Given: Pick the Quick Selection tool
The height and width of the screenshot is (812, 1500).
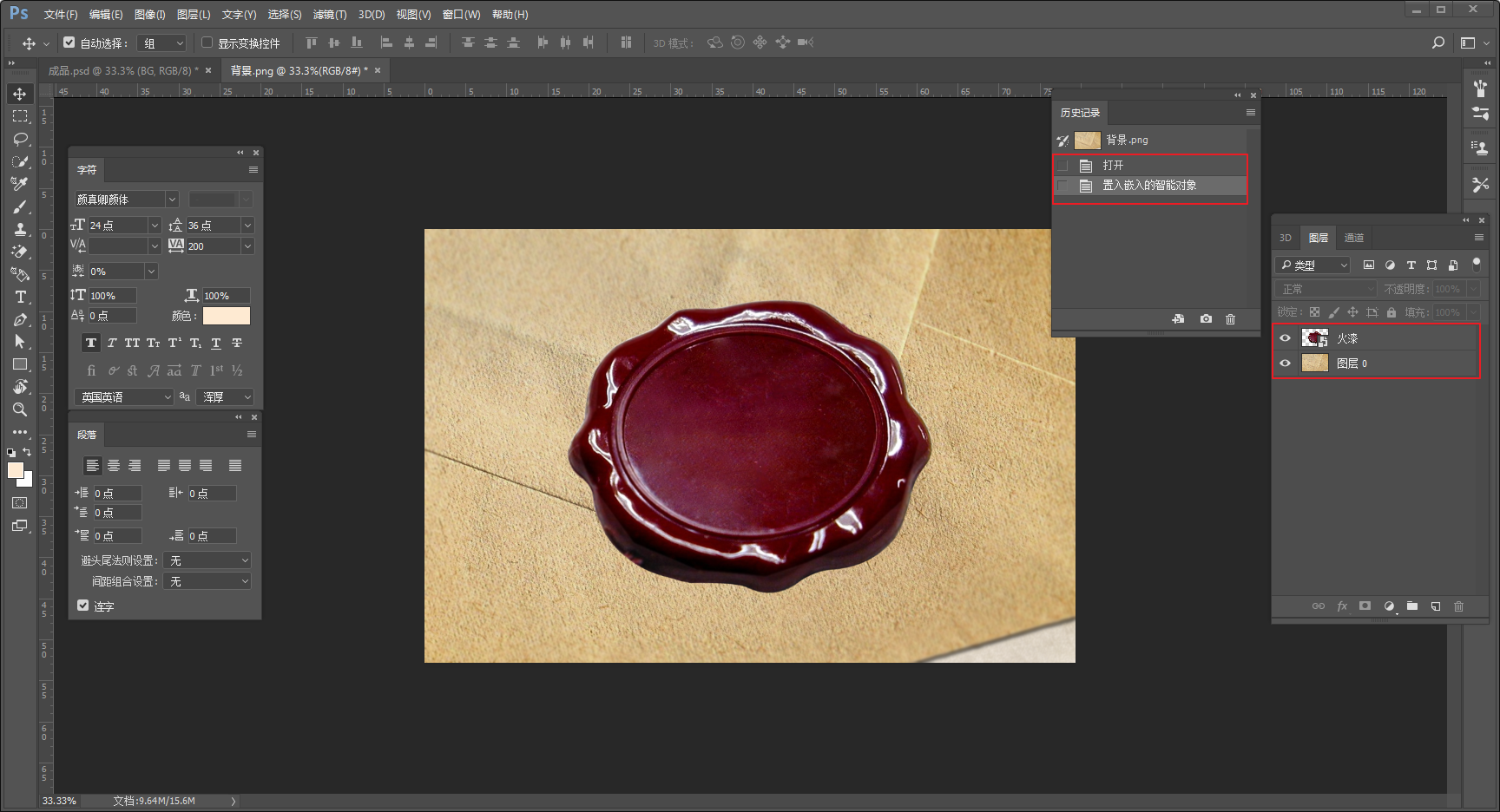Looking at the screenshot, I should [20, 161].
